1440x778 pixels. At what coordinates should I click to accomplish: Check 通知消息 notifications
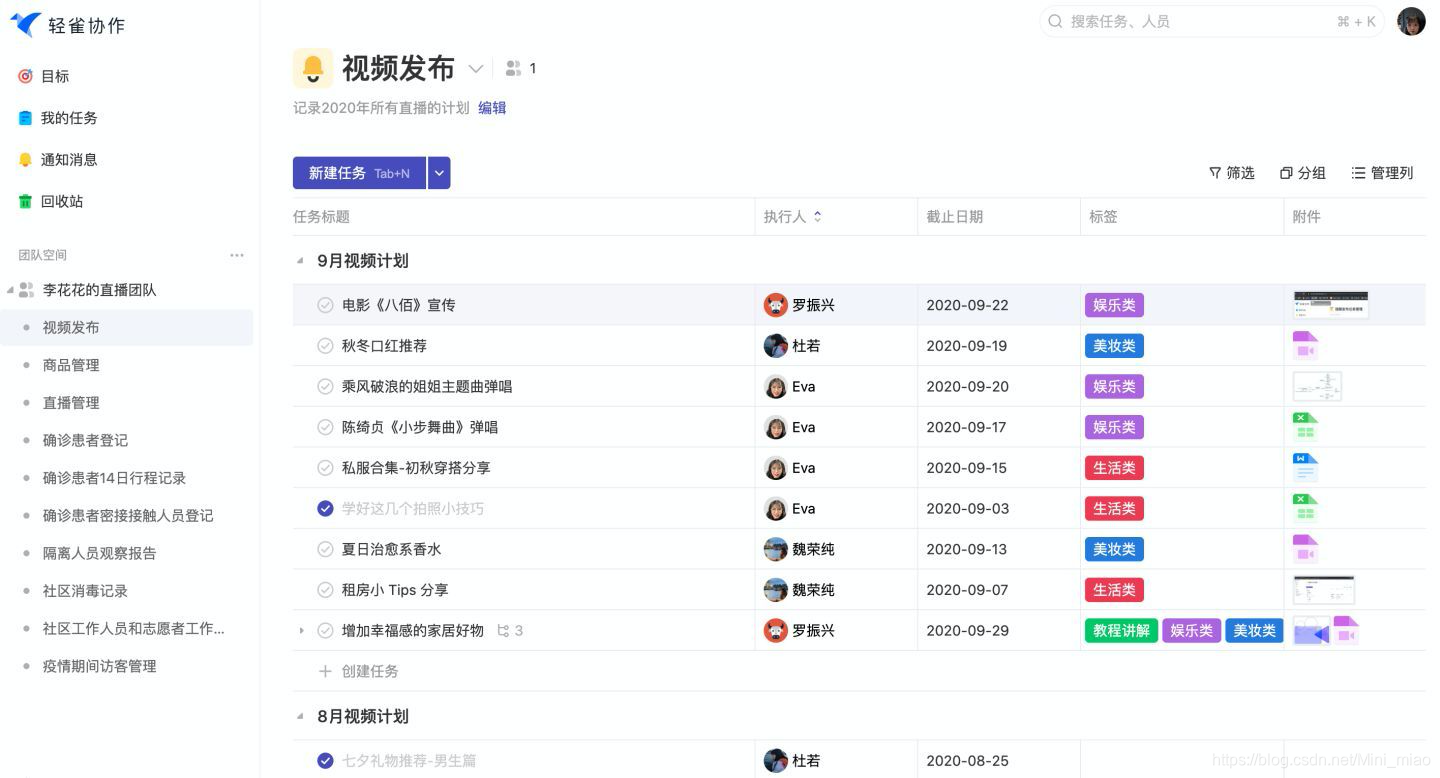click(x=69, y=159)
